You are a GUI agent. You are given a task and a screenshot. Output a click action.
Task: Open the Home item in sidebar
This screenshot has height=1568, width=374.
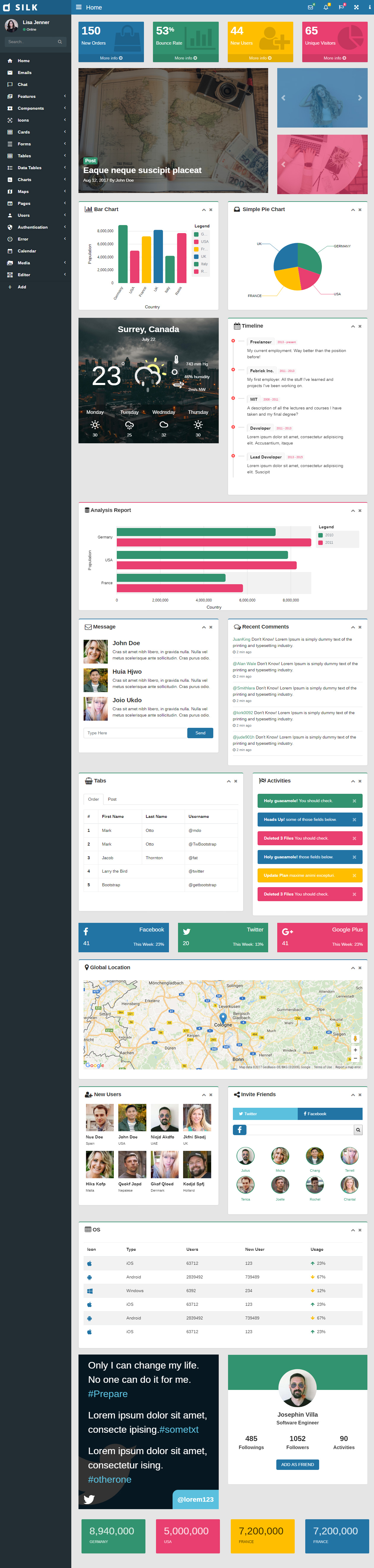(35, 61)
